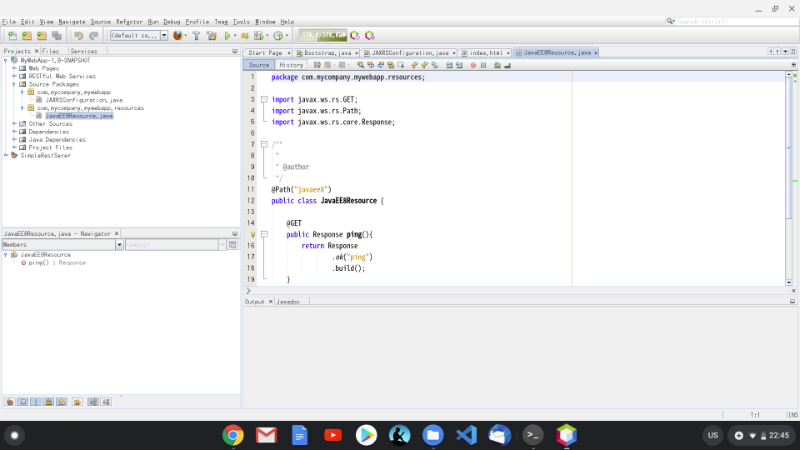Click the Firefox browser selector icon
800x450 pixels.
[x=178, y=35]
